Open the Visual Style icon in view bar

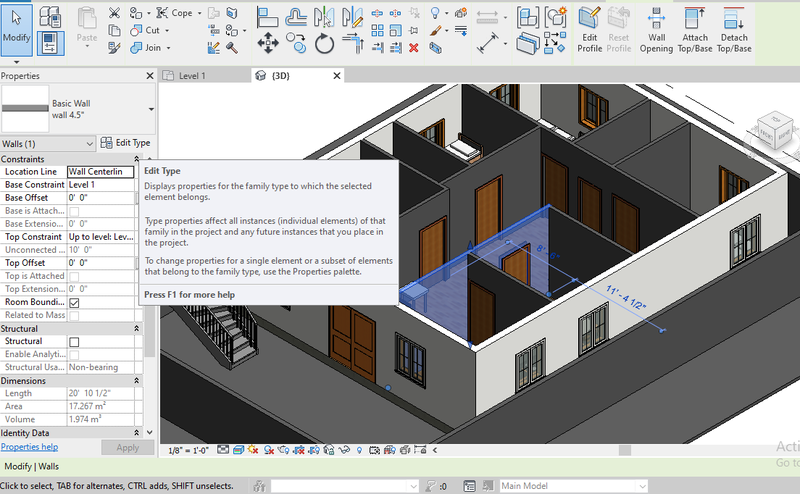click(238, 450)
